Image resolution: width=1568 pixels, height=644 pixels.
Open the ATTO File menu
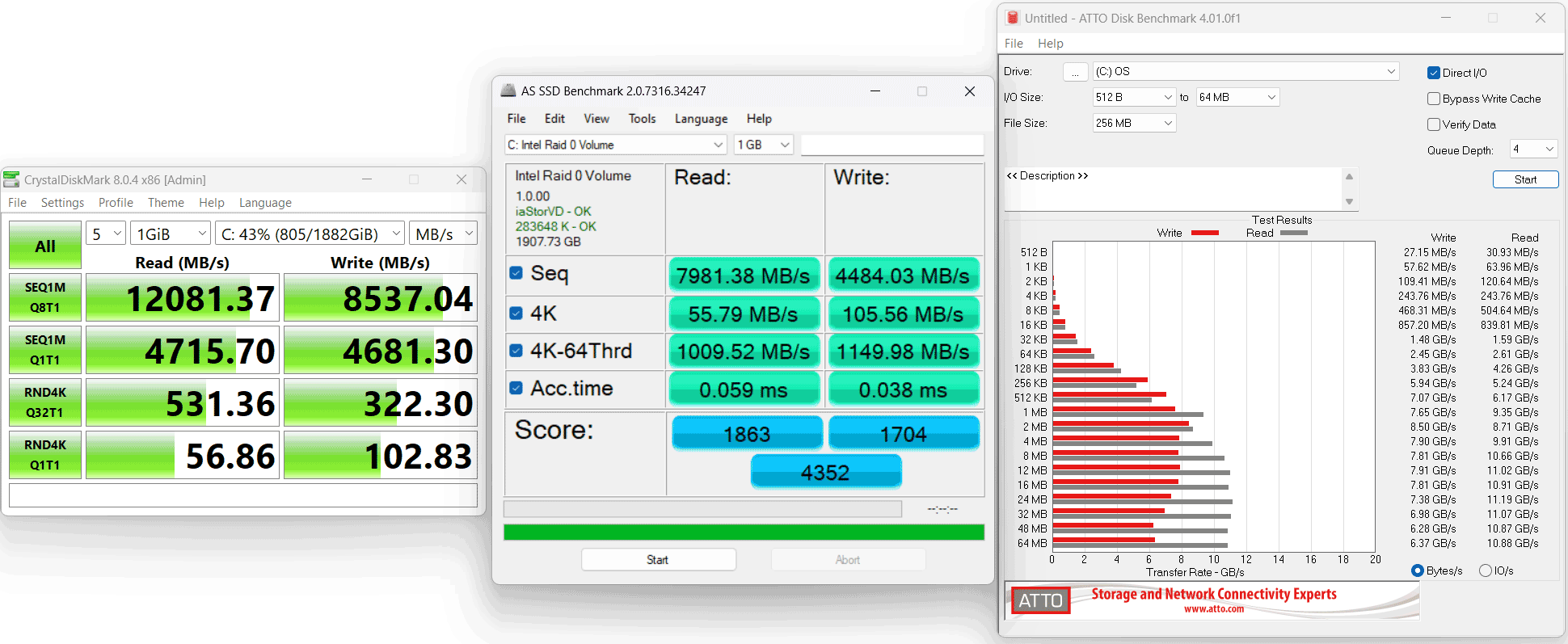[1014, 44]
